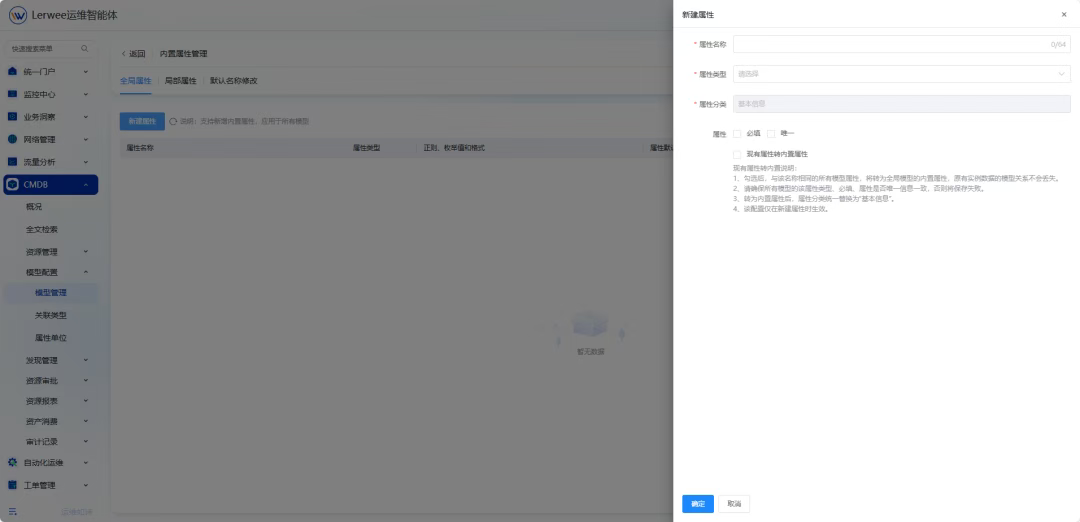Click the 自动化运维 gear icon
The height and width of the screenshot is (522, 1080).
pyautogui.click(x=13, y=463)
